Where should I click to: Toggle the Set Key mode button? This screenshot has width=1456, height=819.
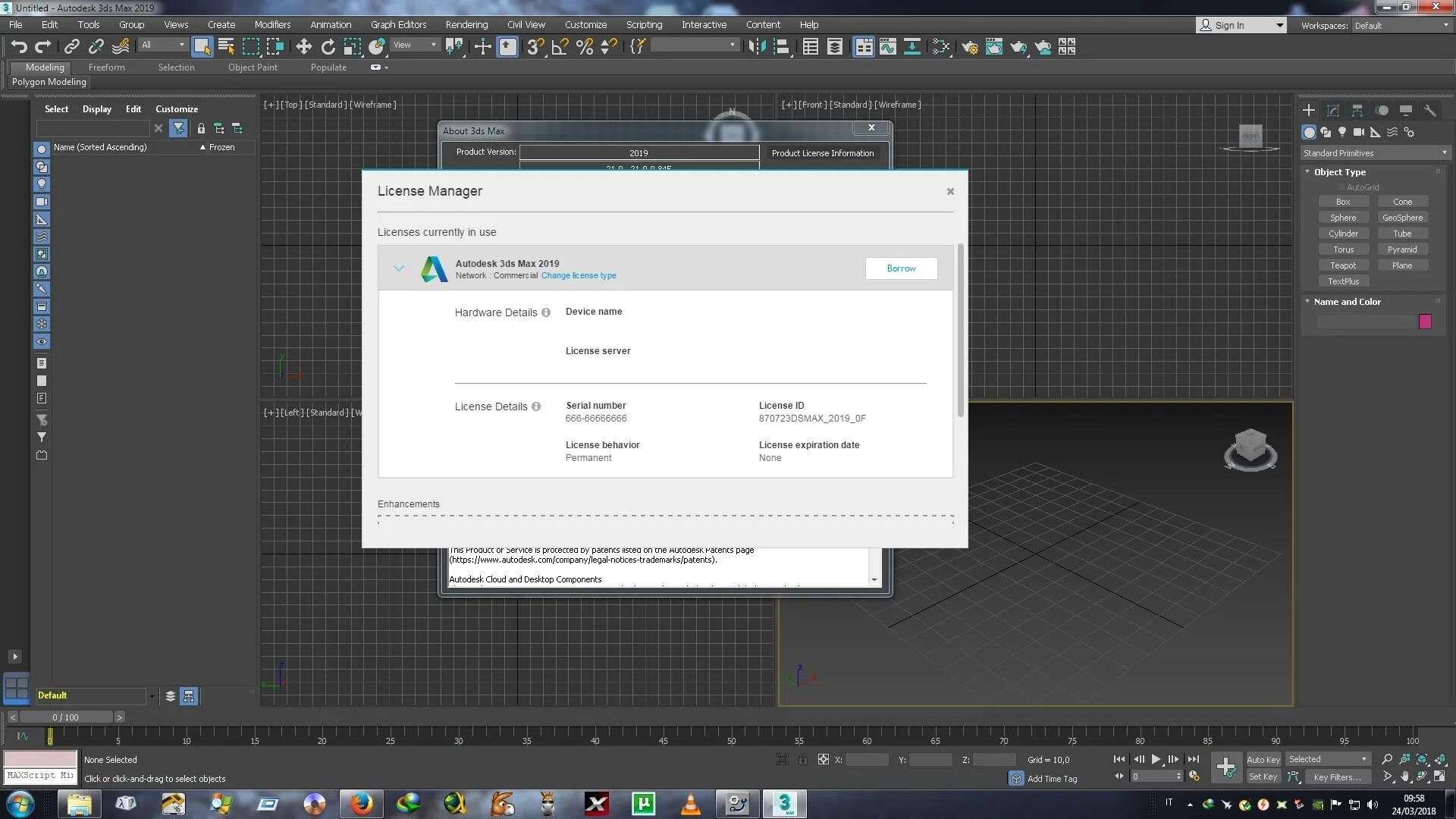coord(1263,777)
